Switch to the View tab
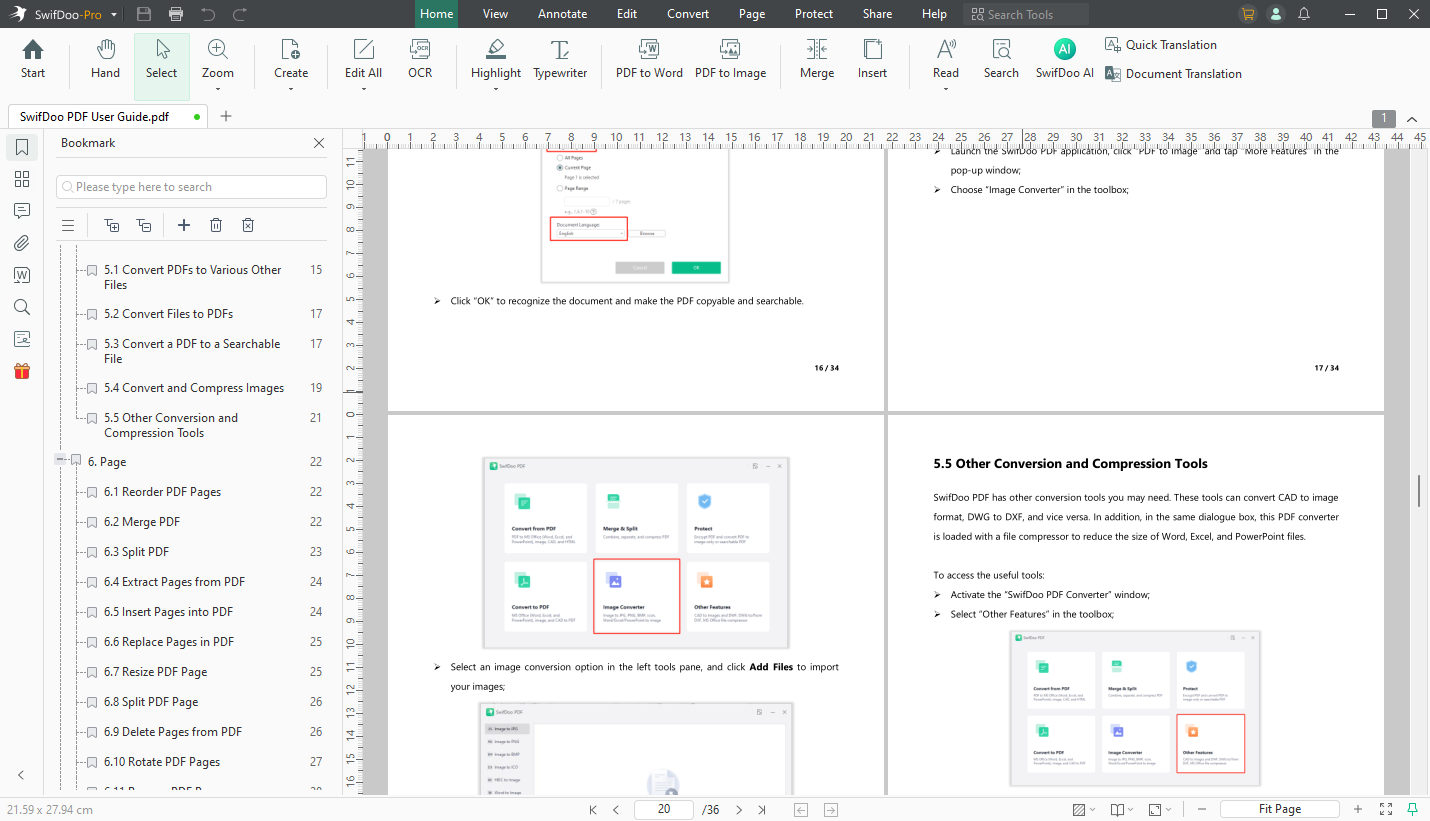Viewport: 1430px width, 821px height. click(495, 14)
